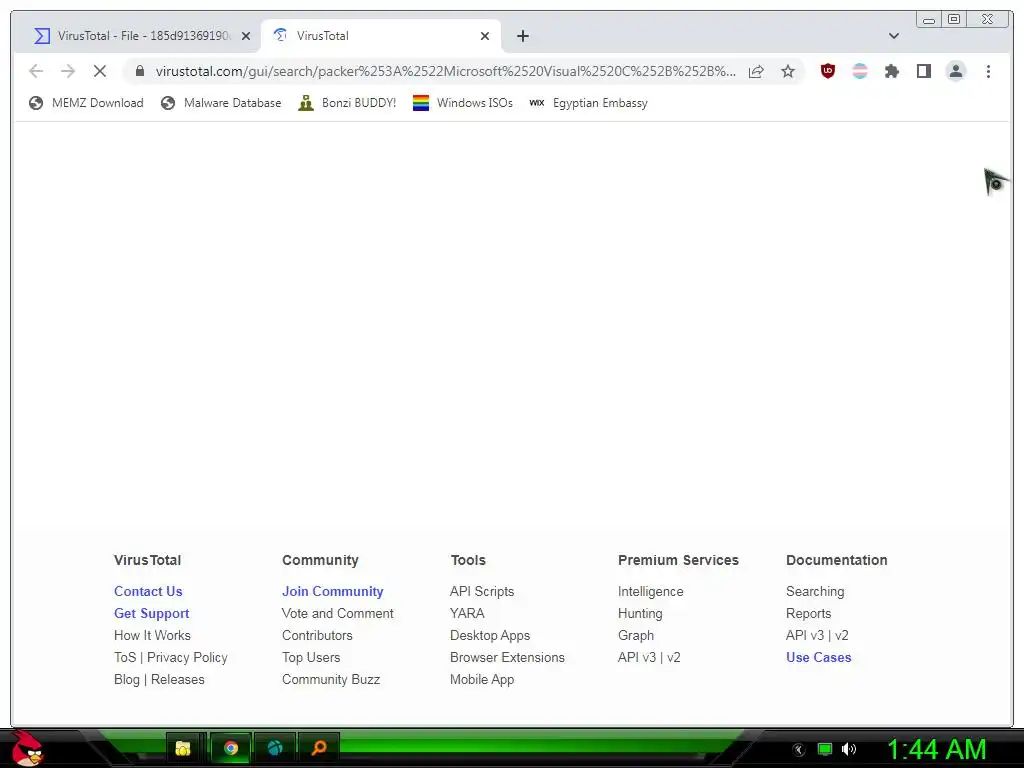The width and height of the screenshot is (1024, 768).
Task: Open the orange magnifier taskbar app
Action: point(319,748)
